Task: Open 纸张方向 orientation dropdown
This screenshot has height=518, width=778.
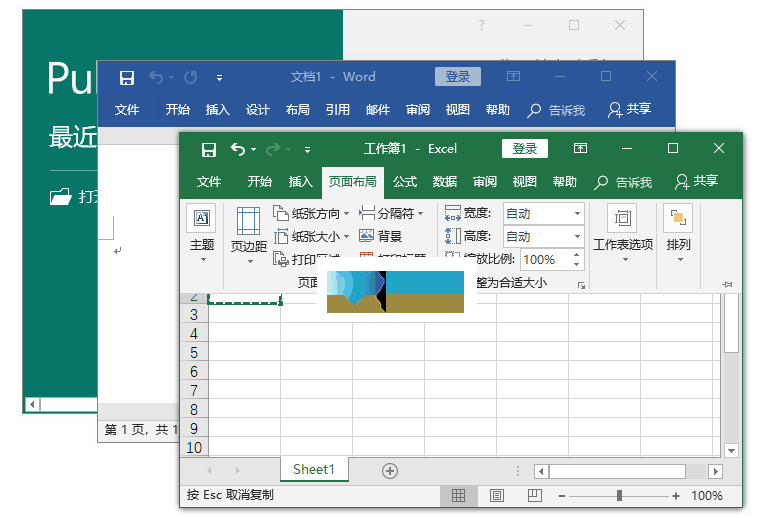Action: [x=311, y=213]
